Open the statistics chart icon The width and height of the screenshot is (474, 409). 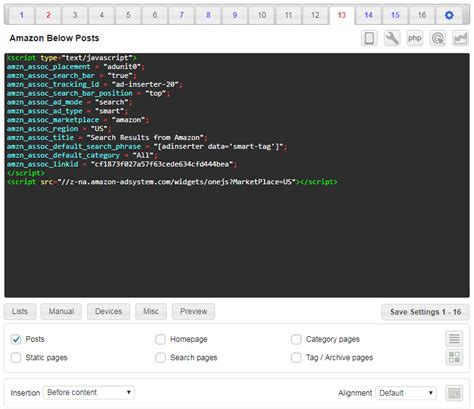[460, 38]
